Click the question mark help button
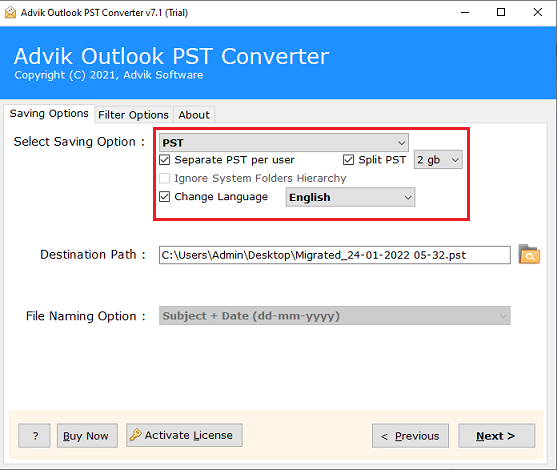Screen dimensions: 557x470 pos(34,436)
